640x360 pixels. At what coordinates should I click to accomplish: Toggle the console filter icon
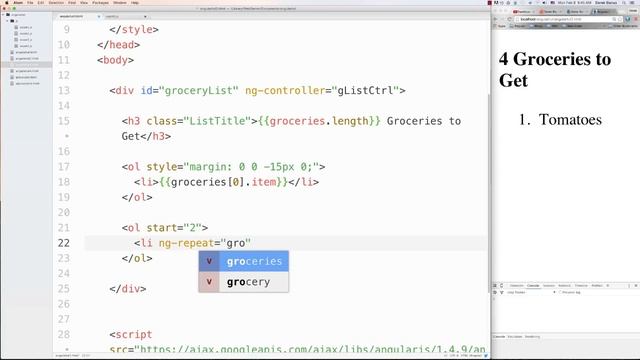(502, 292)
